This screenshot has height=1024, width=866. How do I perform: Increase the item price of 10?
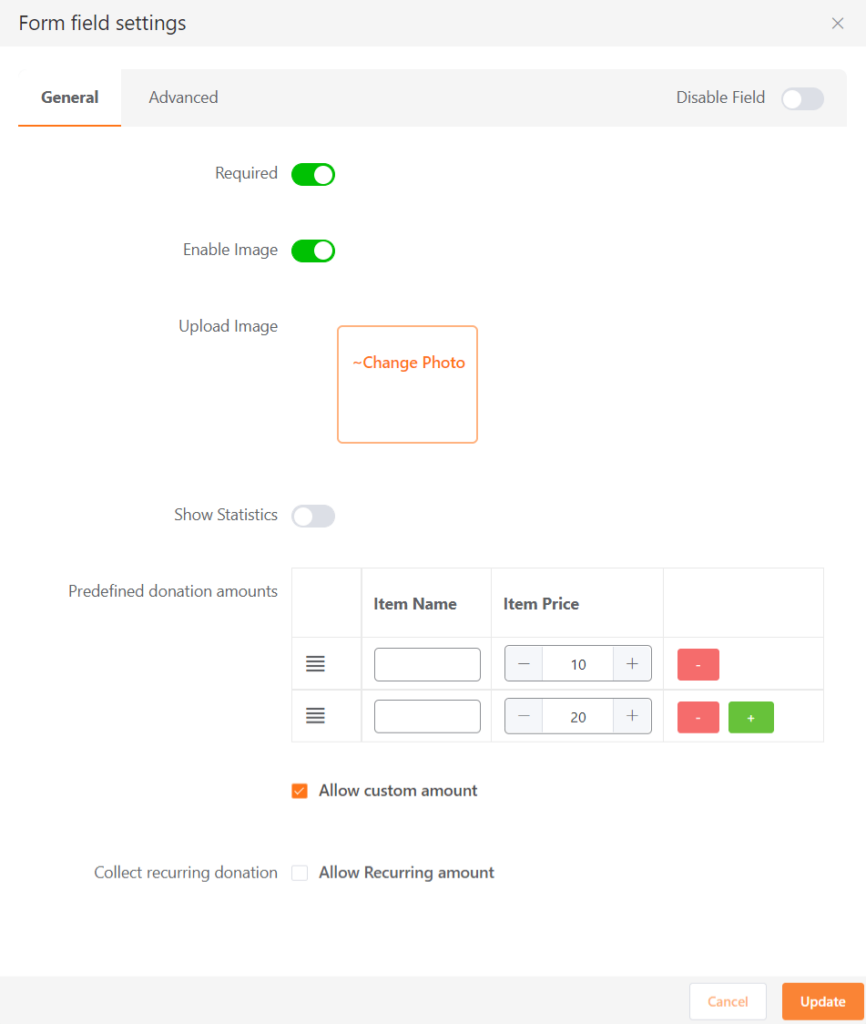632,664
